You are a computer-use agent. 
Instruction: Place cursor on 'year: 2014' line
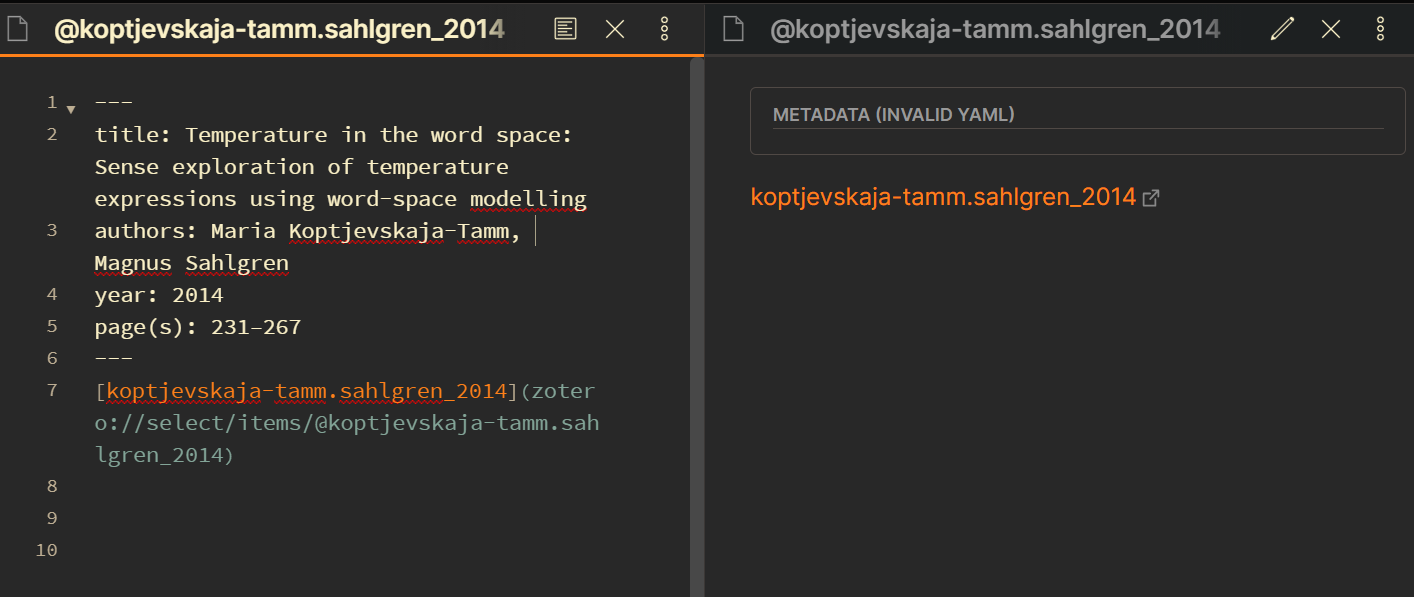pyautogui.click(x=159, y=295)
